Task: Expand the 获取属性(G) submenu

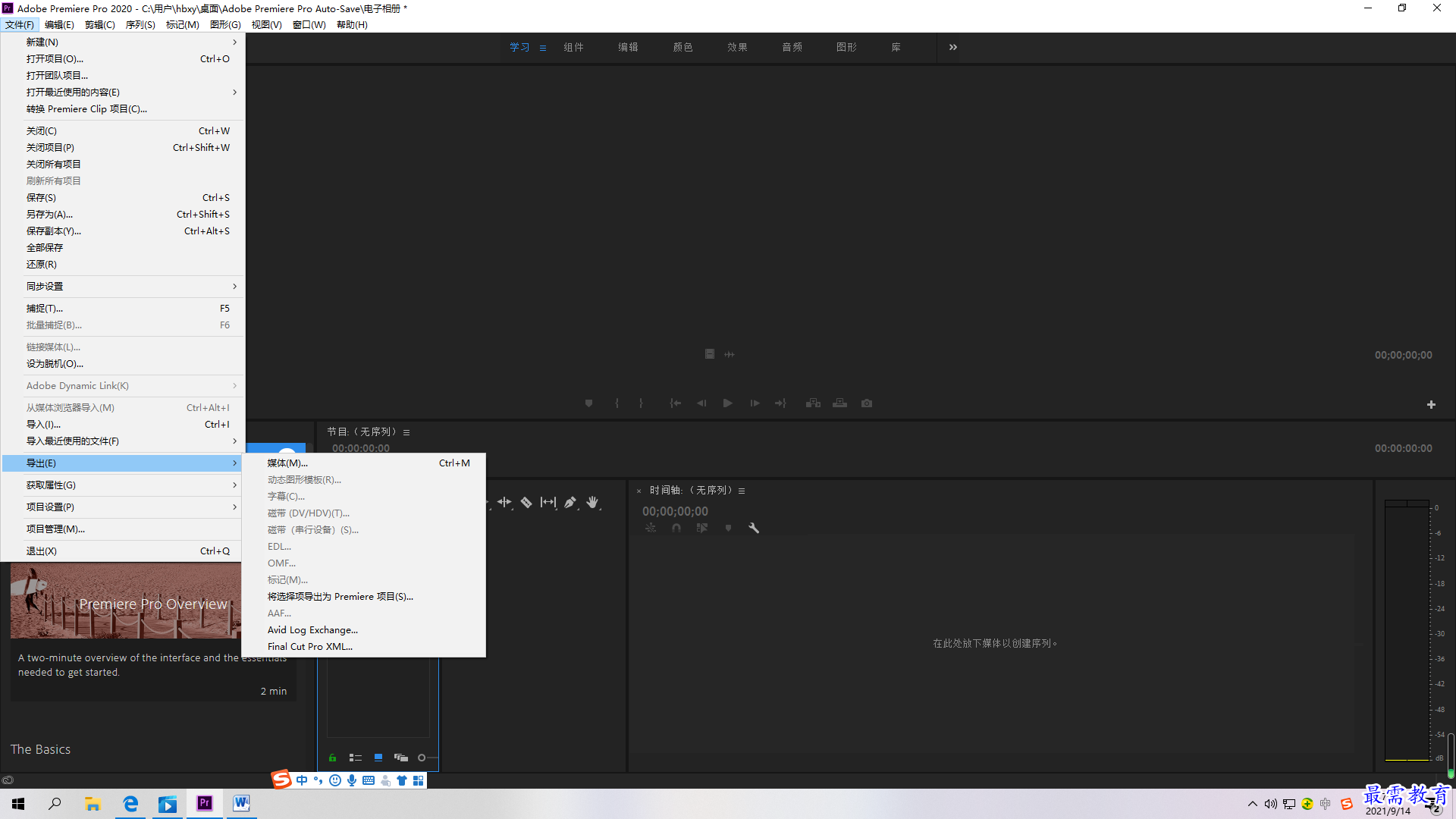Action: click(122, 485)
